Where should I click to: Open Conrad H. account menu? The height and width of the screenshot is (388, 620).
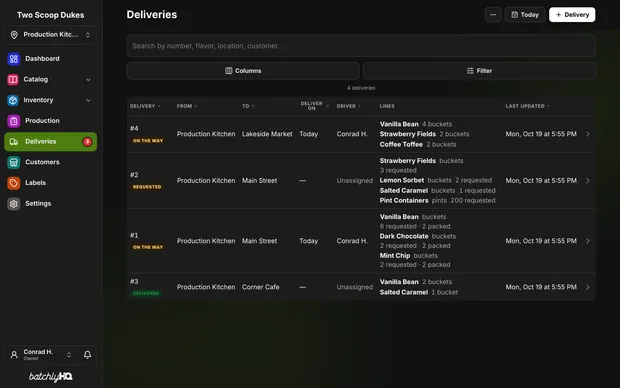(x=41, y=355)
